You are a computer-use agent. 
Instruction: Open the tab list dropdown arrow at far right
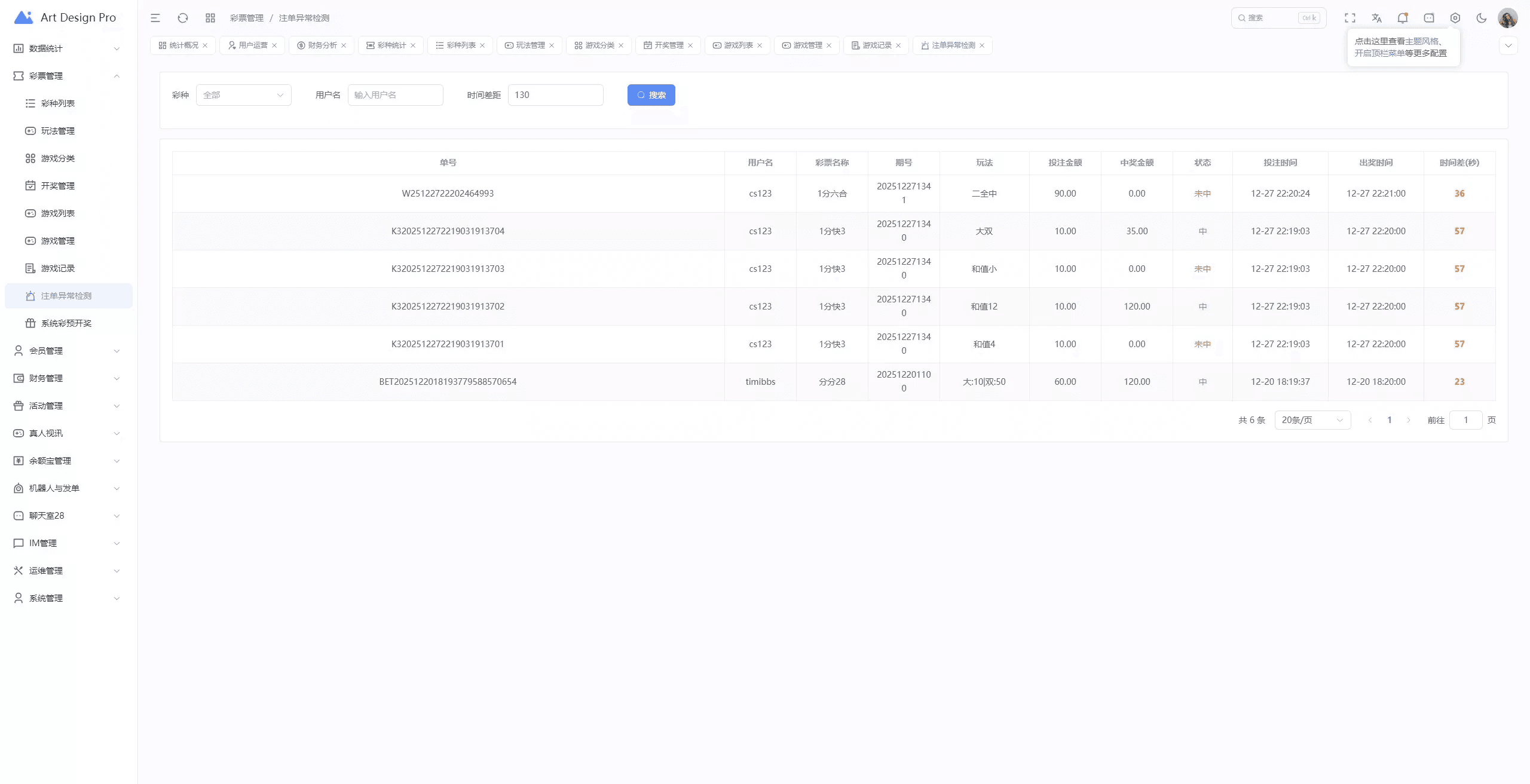tap(1508, 45)
